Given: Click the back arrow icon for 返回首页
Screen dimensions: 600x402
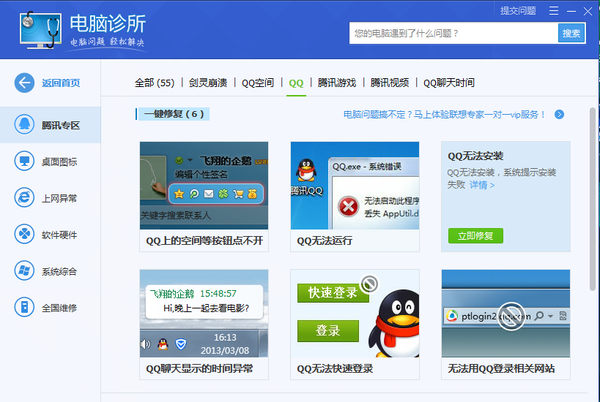Looking at the screenshot, I should 24,83.
